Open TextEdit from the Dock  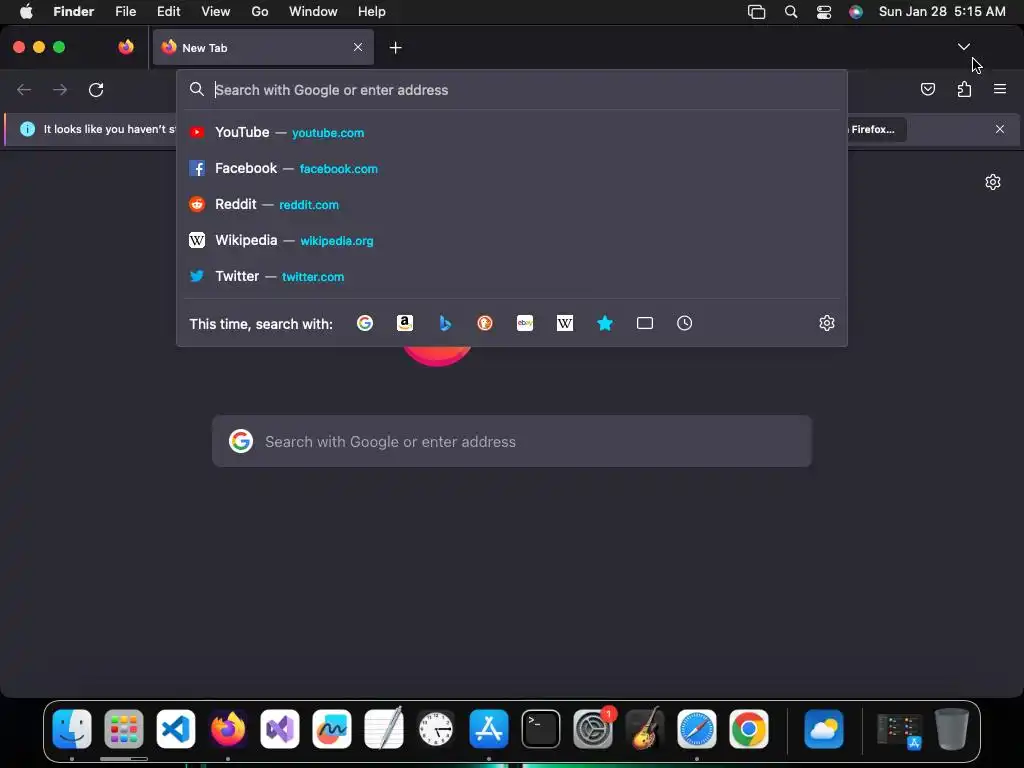[x=384, y=729]
